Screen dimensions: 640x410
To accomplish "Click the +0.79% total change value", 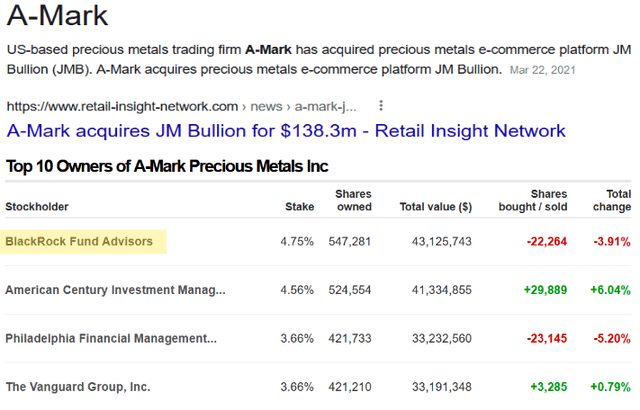I will [611, 387].
